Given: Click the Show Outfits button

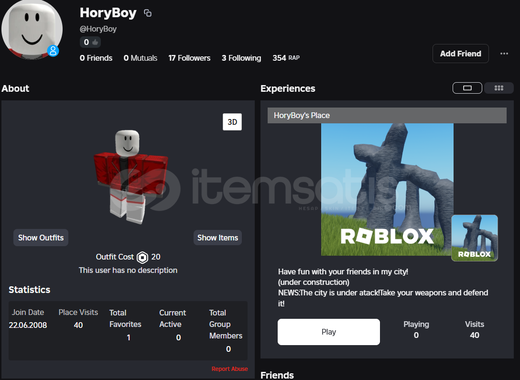Looking at the screenshot, I should (41, 238).
